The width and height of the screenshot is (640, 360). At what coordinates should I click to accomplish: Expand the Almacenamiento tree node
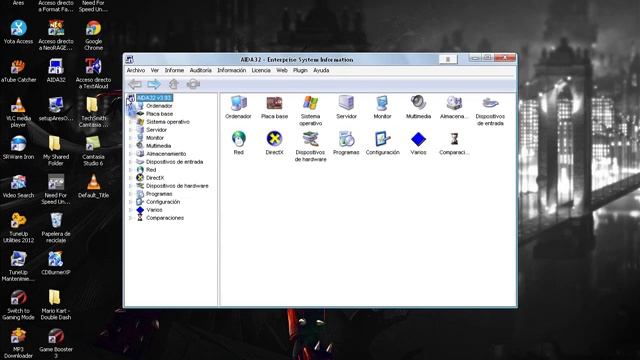click(131, 154)
